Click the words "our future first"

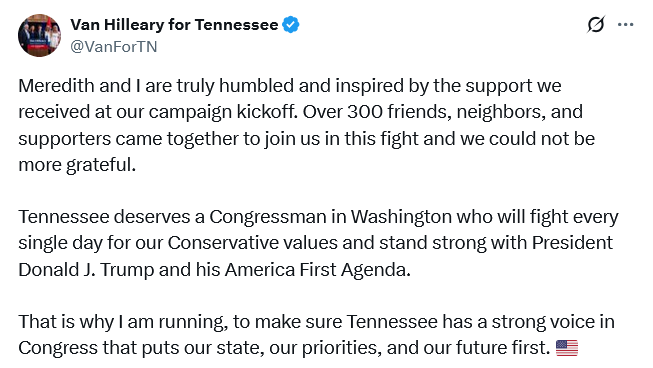tap(487, 348)
